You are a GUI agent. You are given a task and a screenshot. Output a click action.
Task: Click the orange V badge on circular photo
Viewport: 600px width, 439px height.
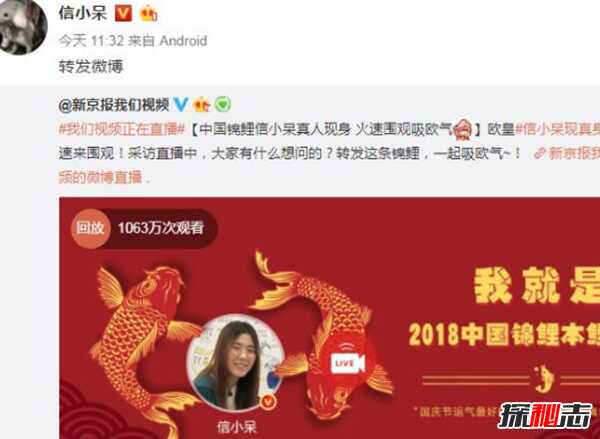coord(269,401)
